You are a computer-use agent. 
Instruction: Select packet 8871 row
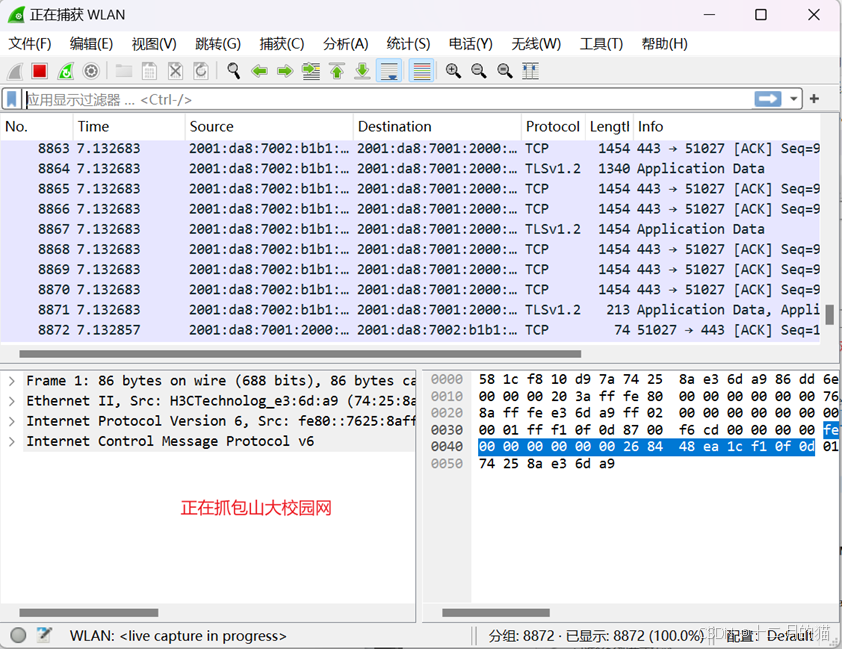tap(410, 310)
